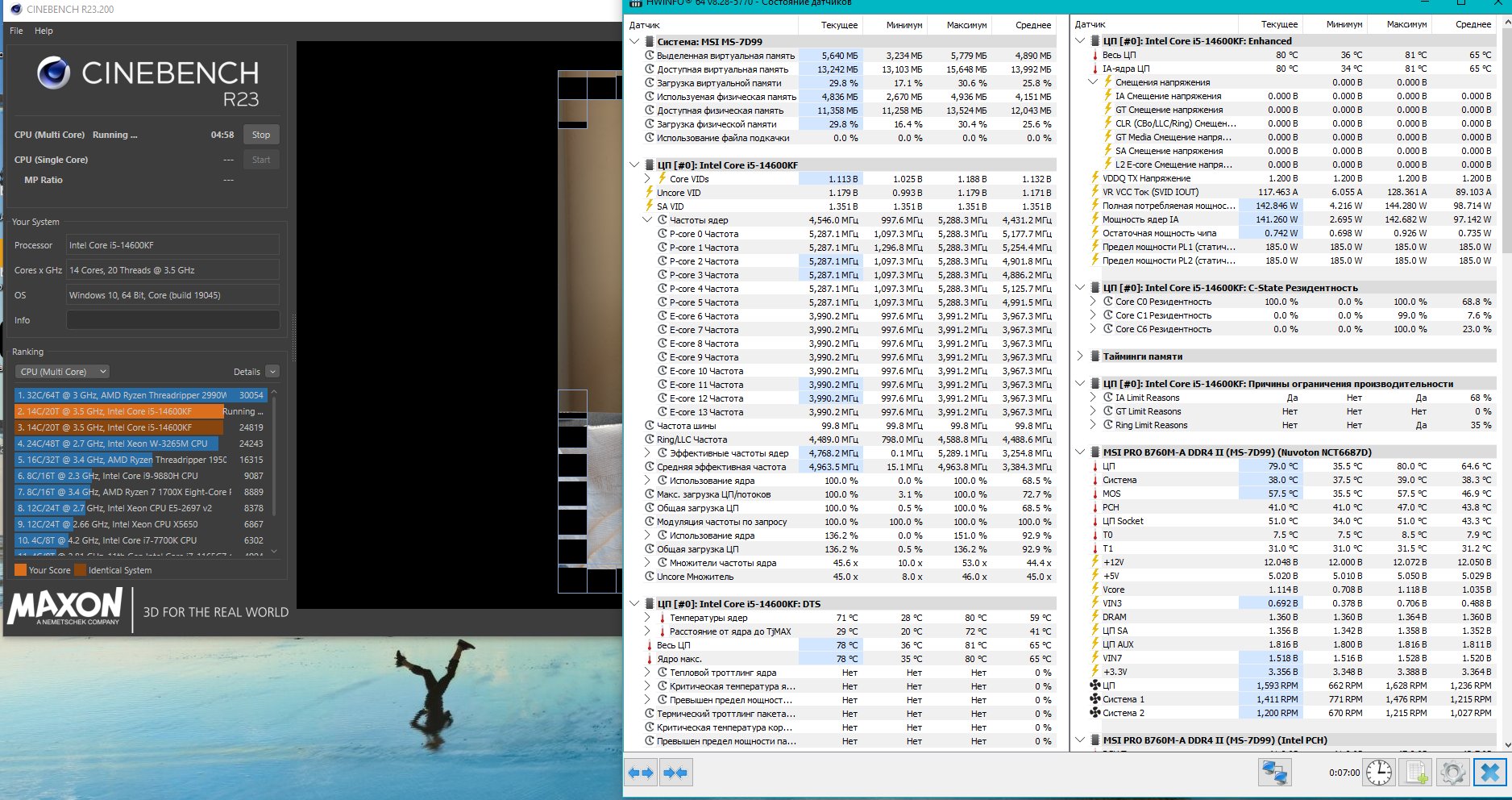Open the ranking Details dropdown arrow
Viewport: 1512px width, 800px height.
pos(272,372)
